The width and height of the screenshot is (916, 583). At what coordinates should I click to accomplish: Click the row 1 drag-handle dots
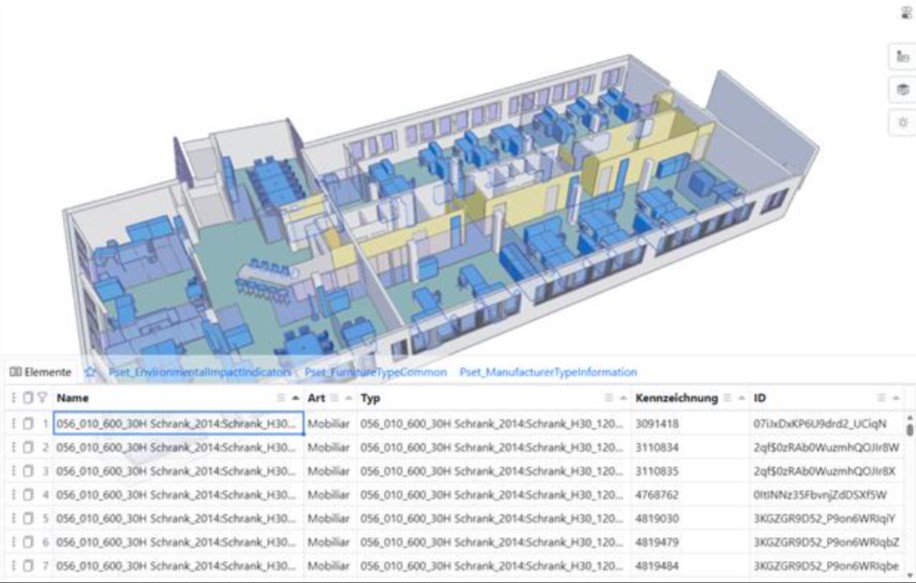point(13,424)
